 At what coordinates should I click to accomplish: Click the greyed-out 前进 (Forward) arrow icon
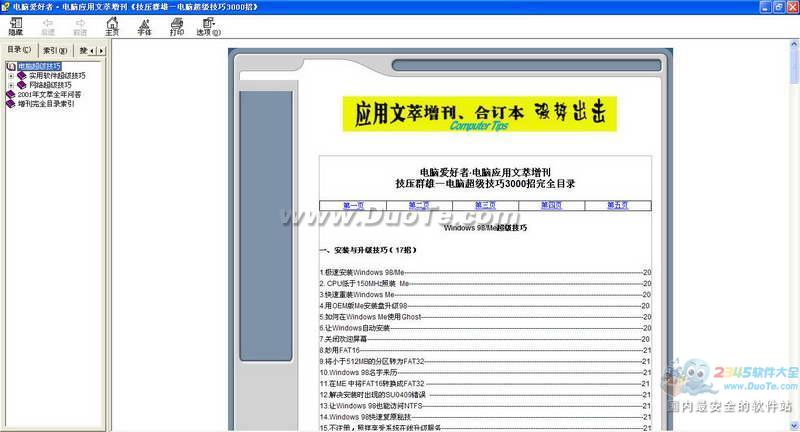pos(80,27)
